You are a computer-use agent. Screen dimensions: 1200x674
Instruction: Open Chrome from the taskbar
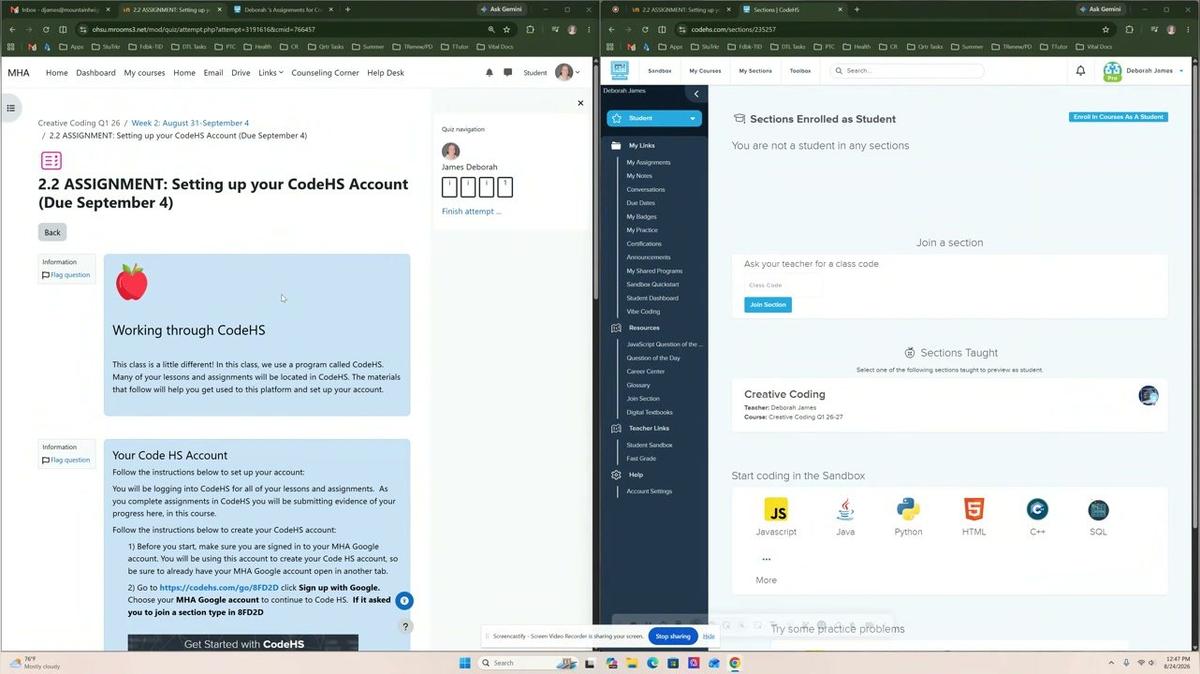[735, 663]
